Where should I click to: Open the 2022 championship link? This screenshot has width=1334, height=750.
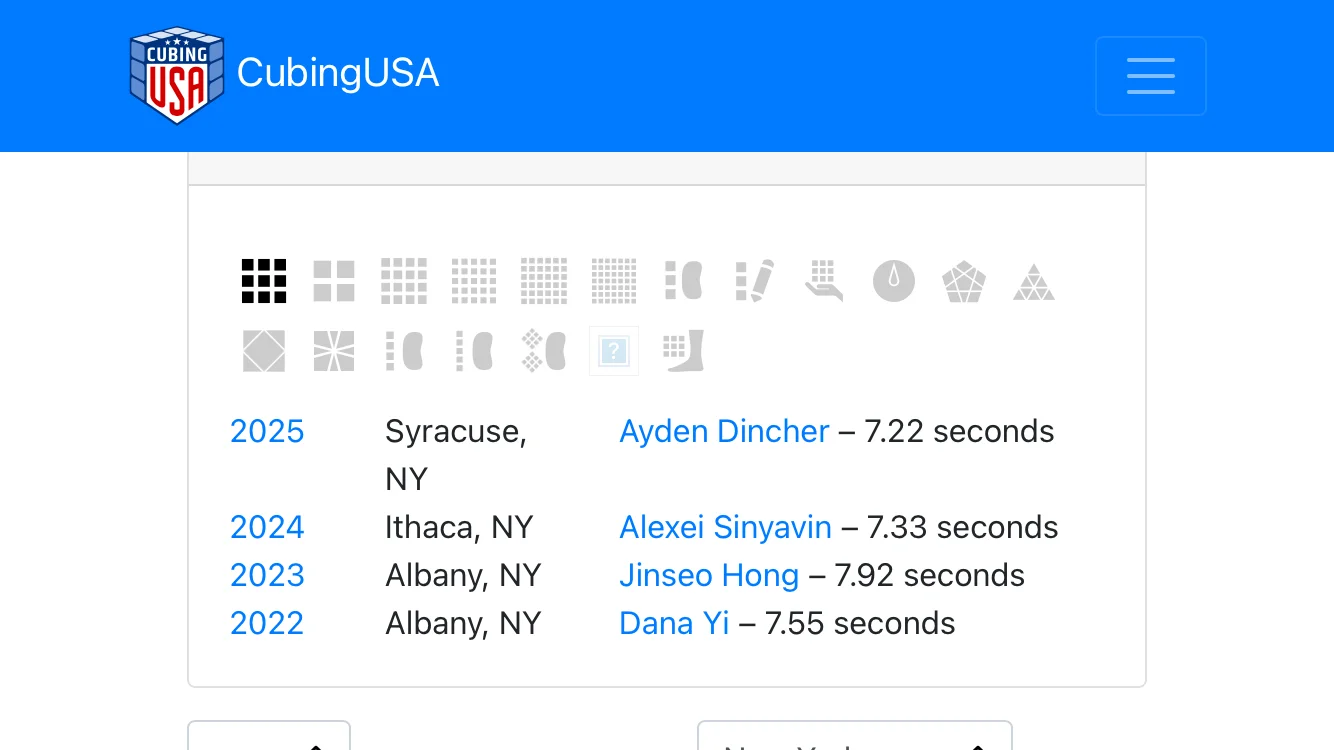pyautogui.click(x=267, y=623)
